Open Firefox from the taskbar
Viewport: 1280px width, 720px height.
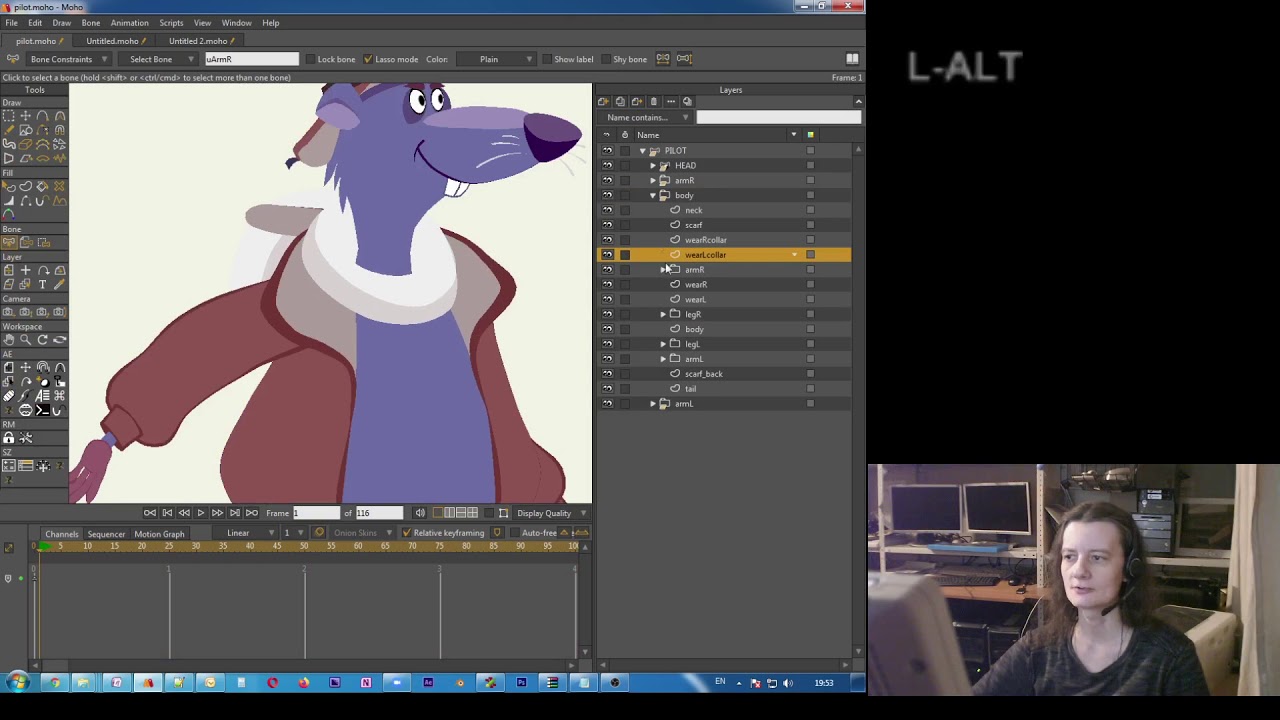click(303, 683)
